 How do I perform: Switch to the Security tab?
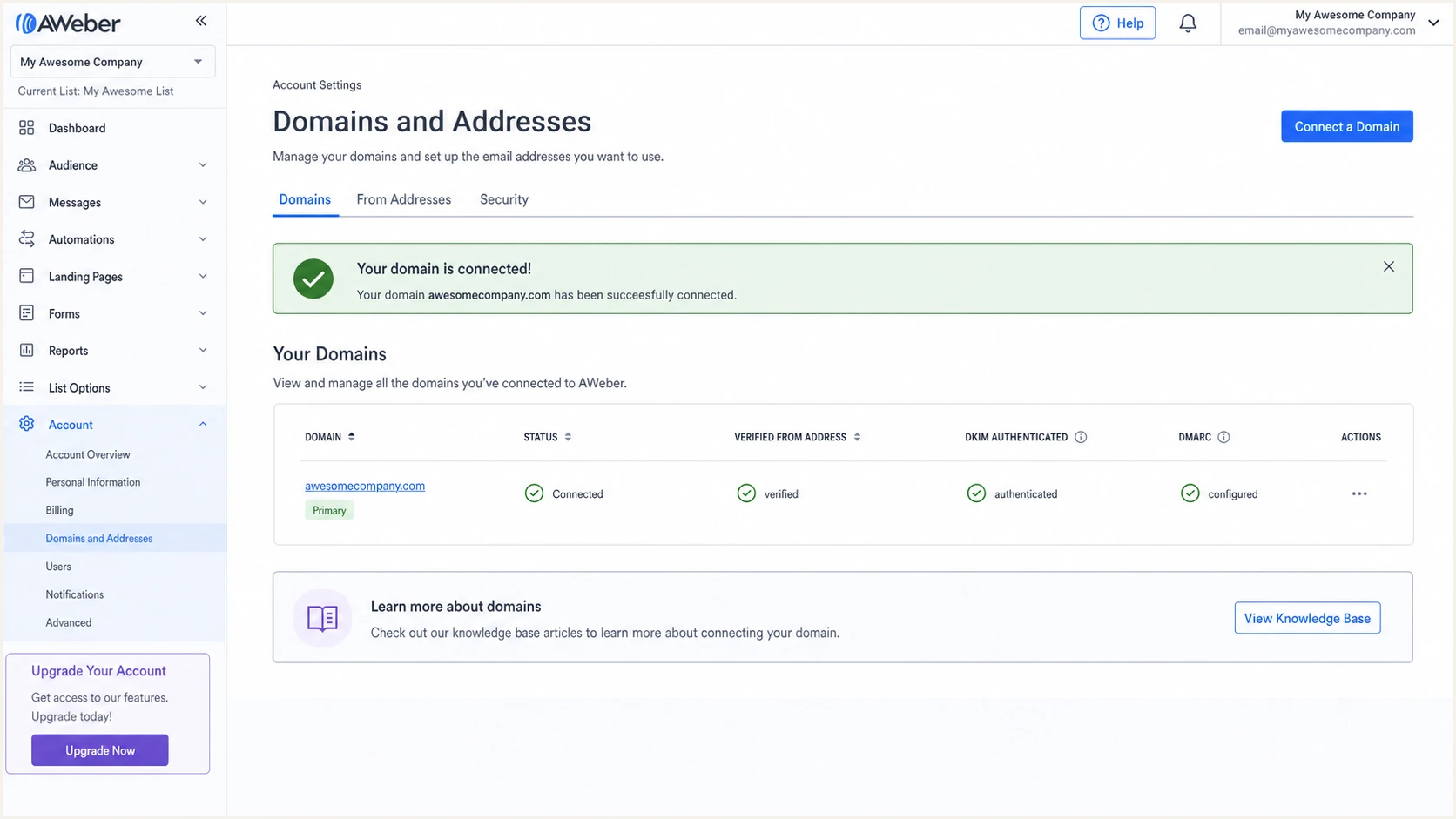pos(504,199)
